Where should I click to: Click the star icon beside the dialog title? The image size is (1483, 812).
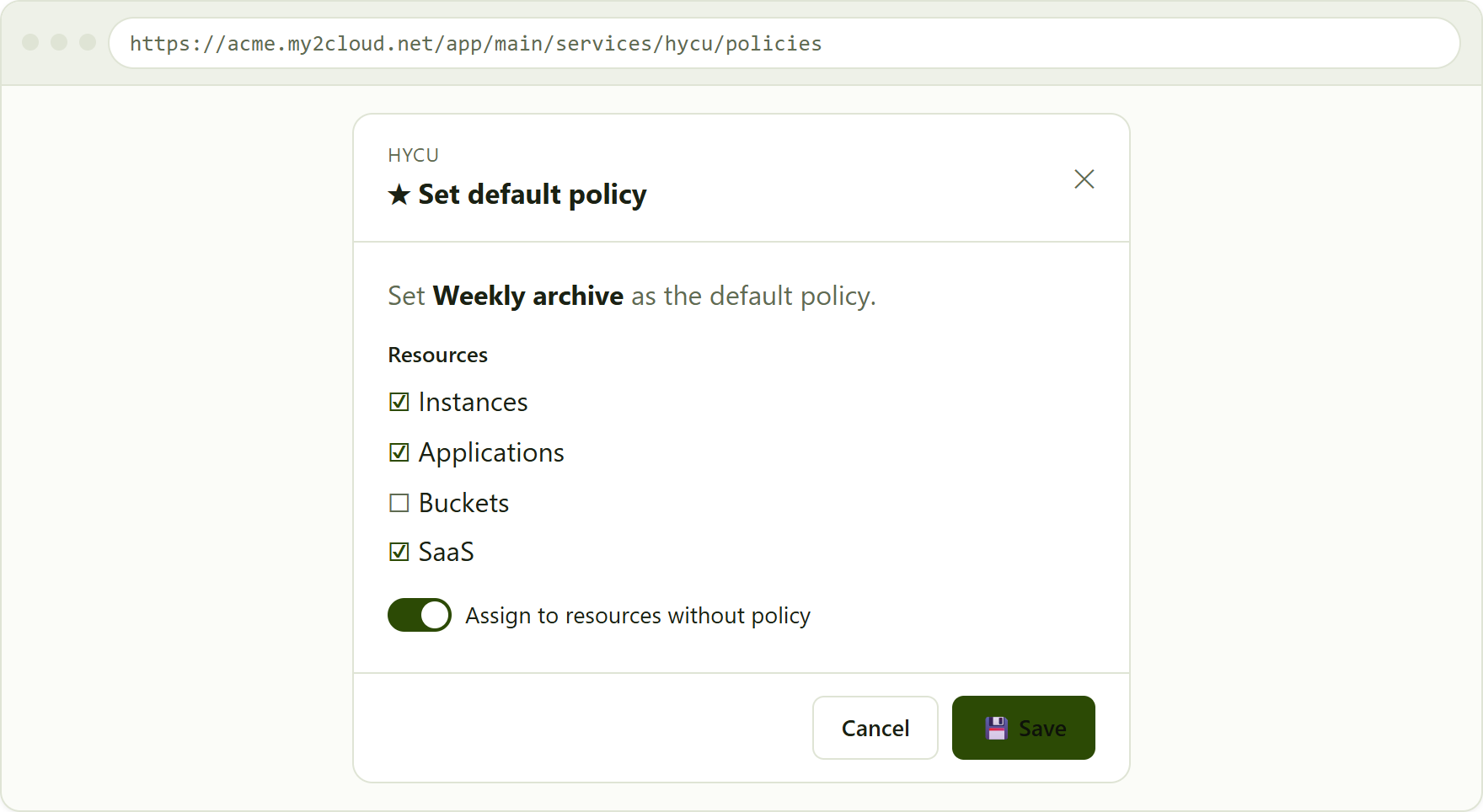(399, 195)
